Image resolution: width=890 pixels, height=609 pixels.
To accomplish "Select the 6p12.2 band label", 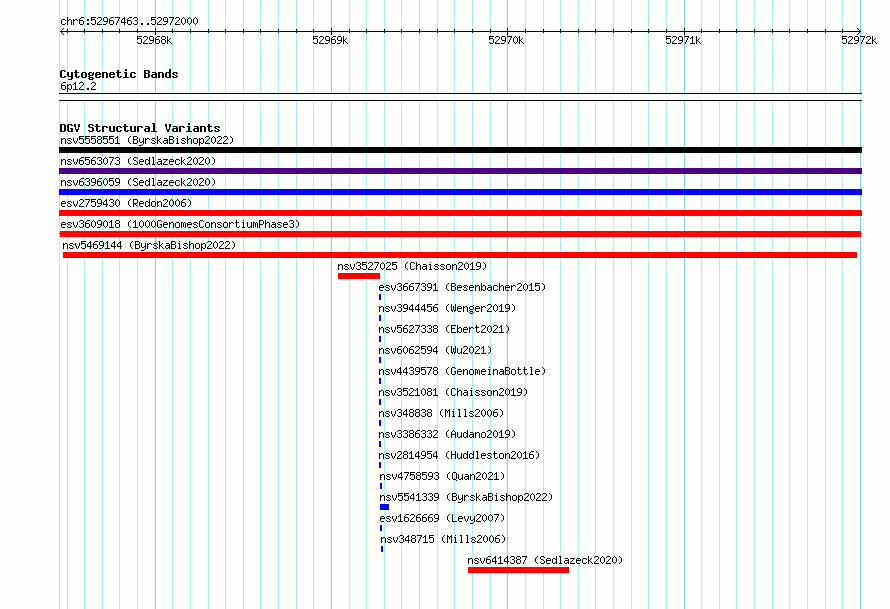I will coord(78,86).
